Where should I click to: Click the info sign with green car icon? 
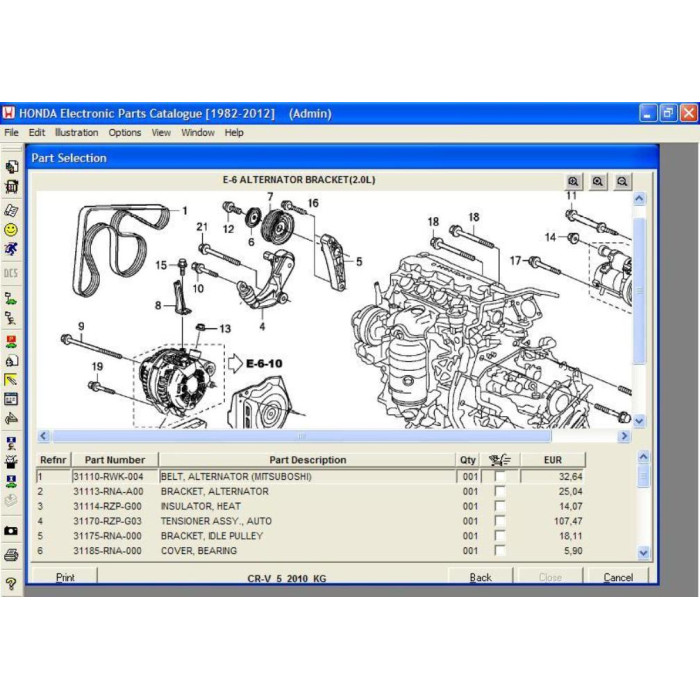coord(11,481)
